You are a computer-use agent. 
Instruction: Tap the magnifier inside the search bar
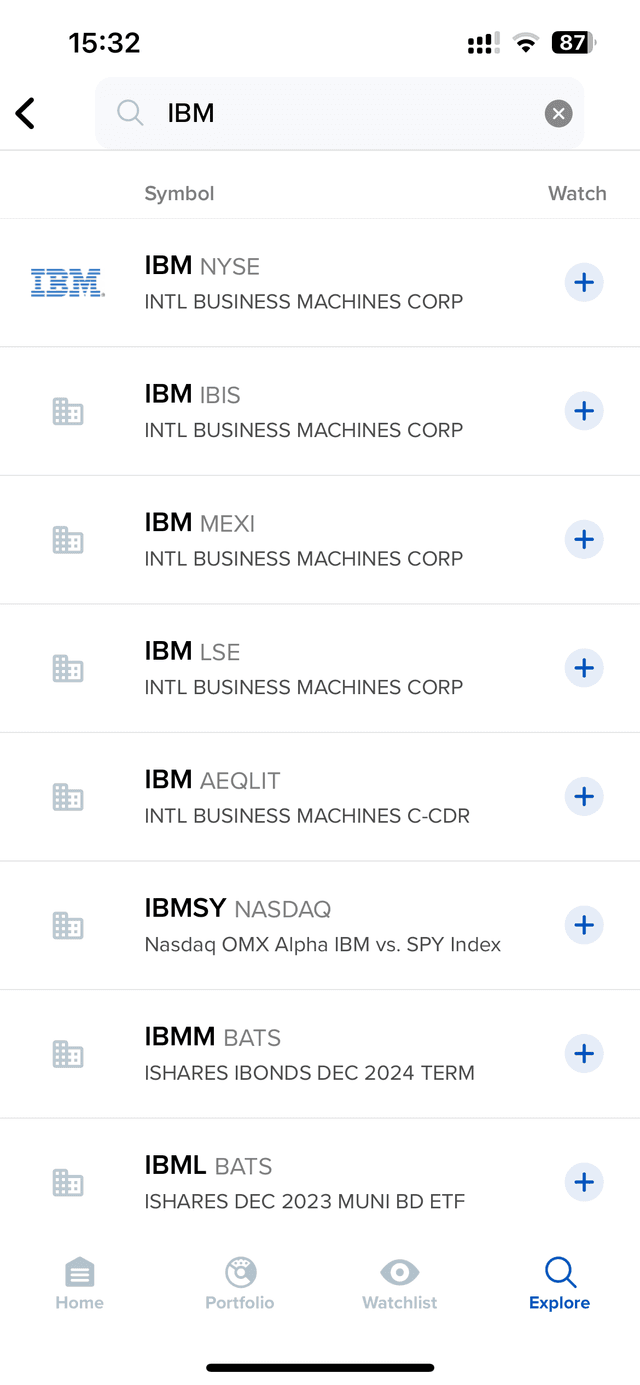point(130,113)
